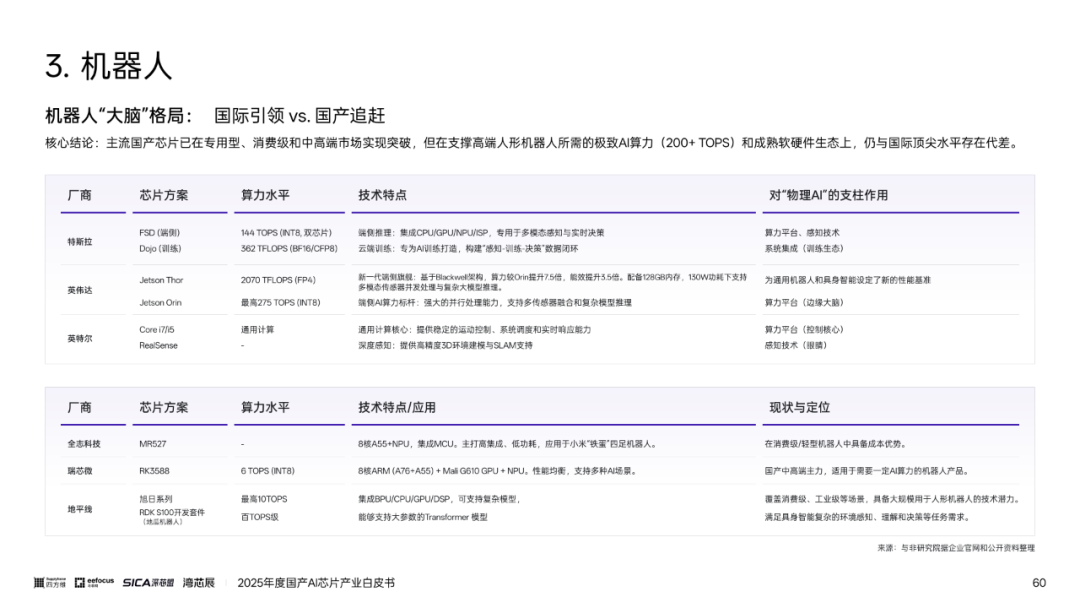1080x608 pixels.
Task: Click the subtitle "国际引领 vs. 国产追赶"
Action: (300, 115)
